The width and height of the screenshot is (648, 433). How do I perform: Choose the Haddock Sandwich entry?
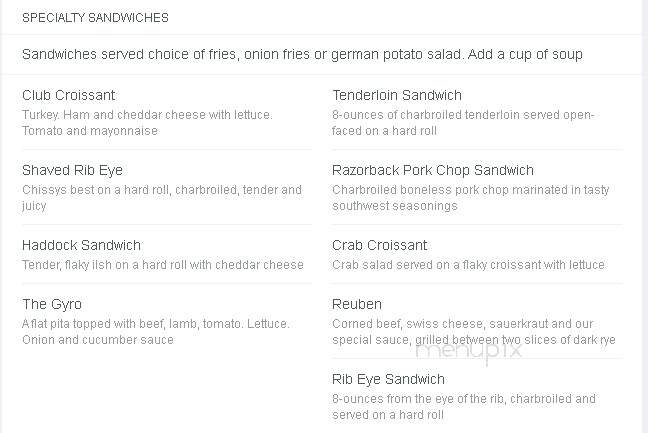pyautogui.click(x=81, y=245)
